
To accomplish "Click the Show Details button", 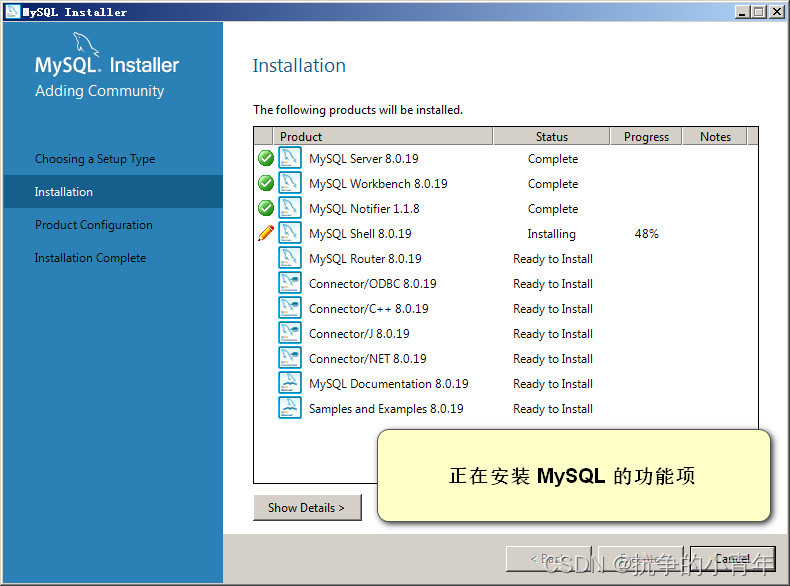I will 307,507.
